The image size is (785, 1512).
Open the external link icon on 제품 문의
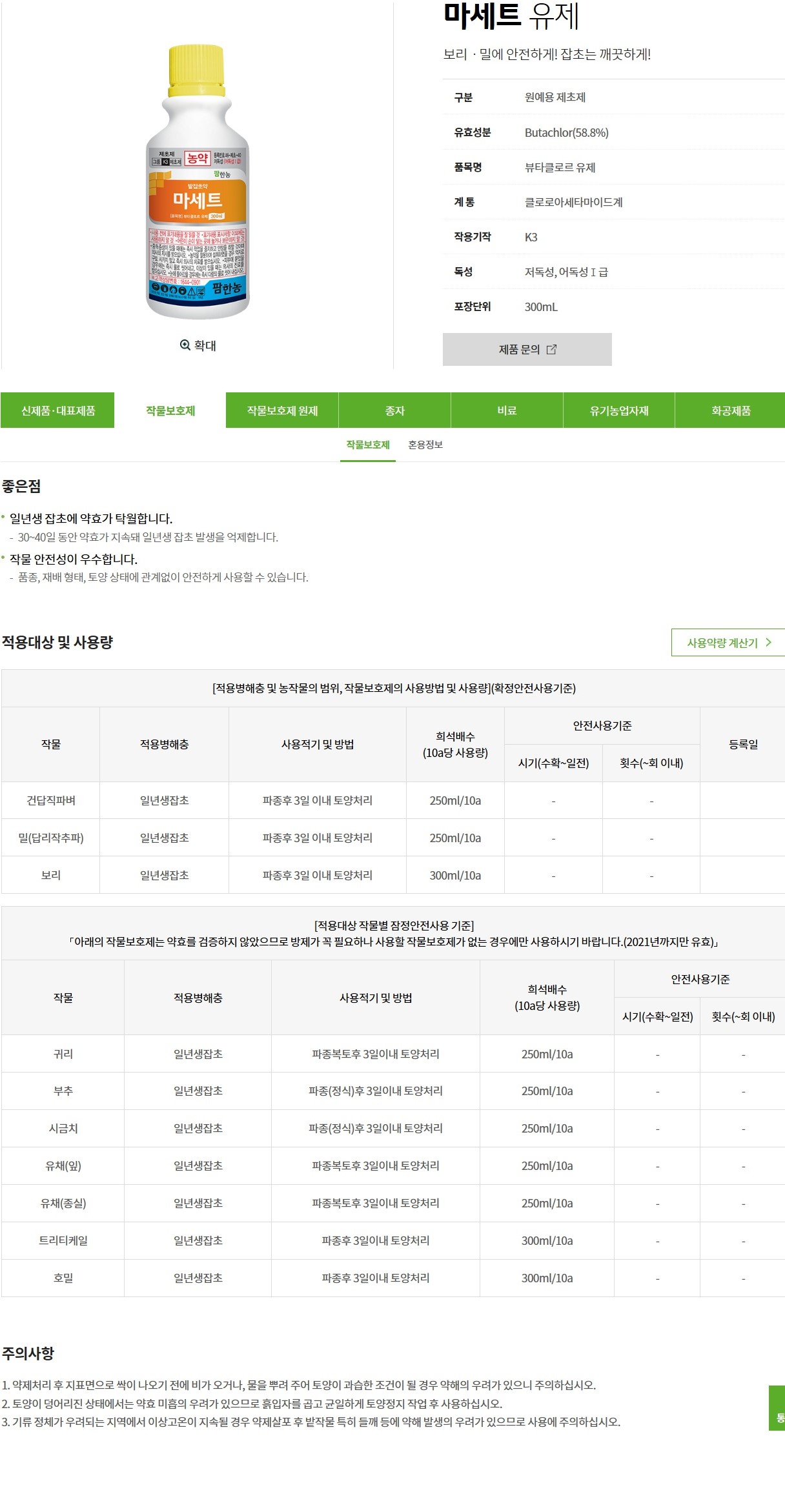click(551, 349)
